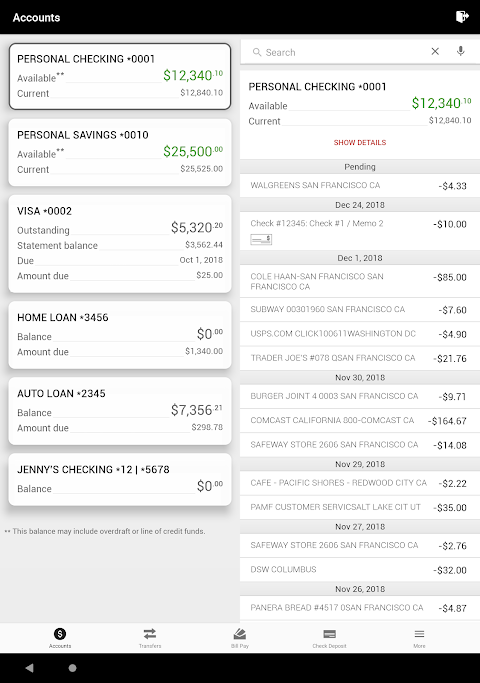Open the Auto Loan *2345 account

click(x=120, y=411)
